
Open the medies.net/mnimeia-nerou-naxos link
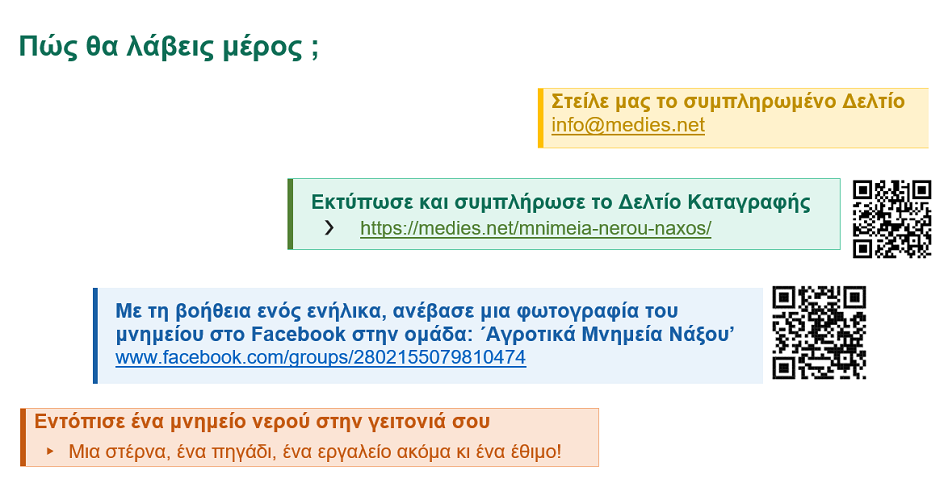pos(535,229)
